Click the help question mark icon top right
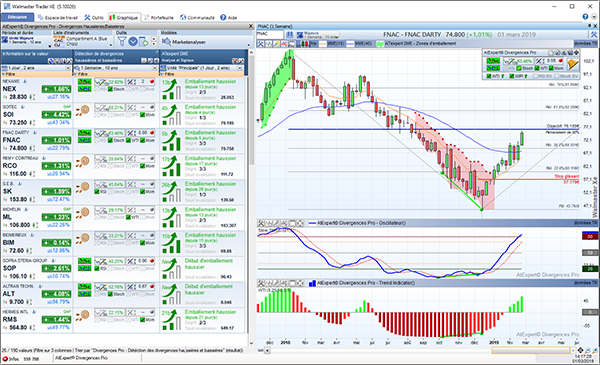Image resolution: width=600 pixels, height=365 pixels. click(x=585, y=17)
